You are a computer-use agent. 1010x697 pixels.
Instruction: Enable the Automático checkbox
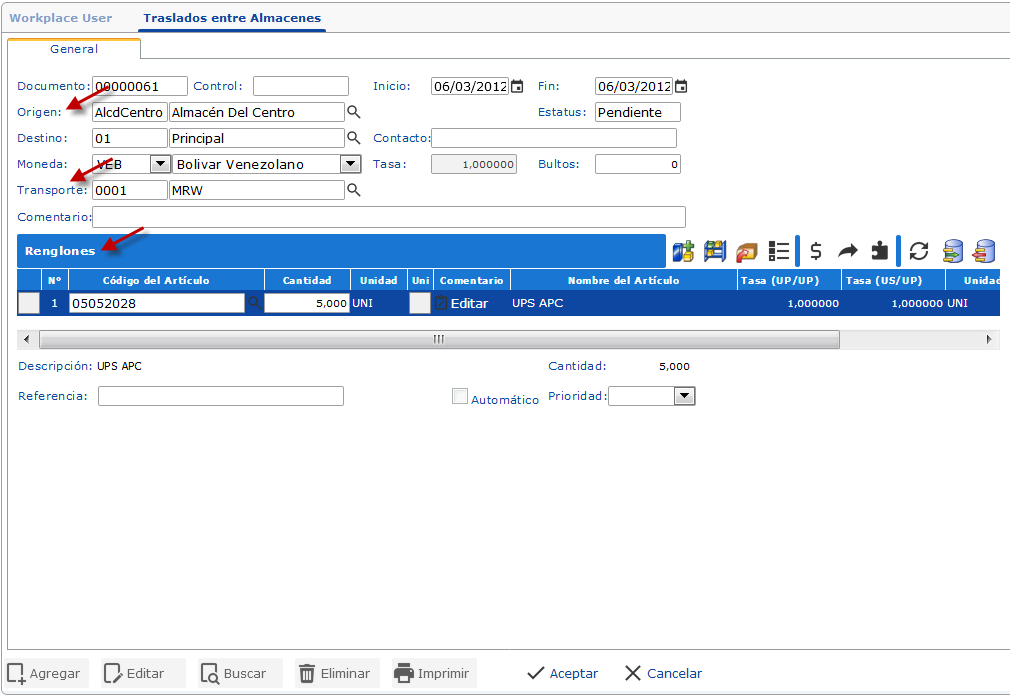(x=460, y=397)
